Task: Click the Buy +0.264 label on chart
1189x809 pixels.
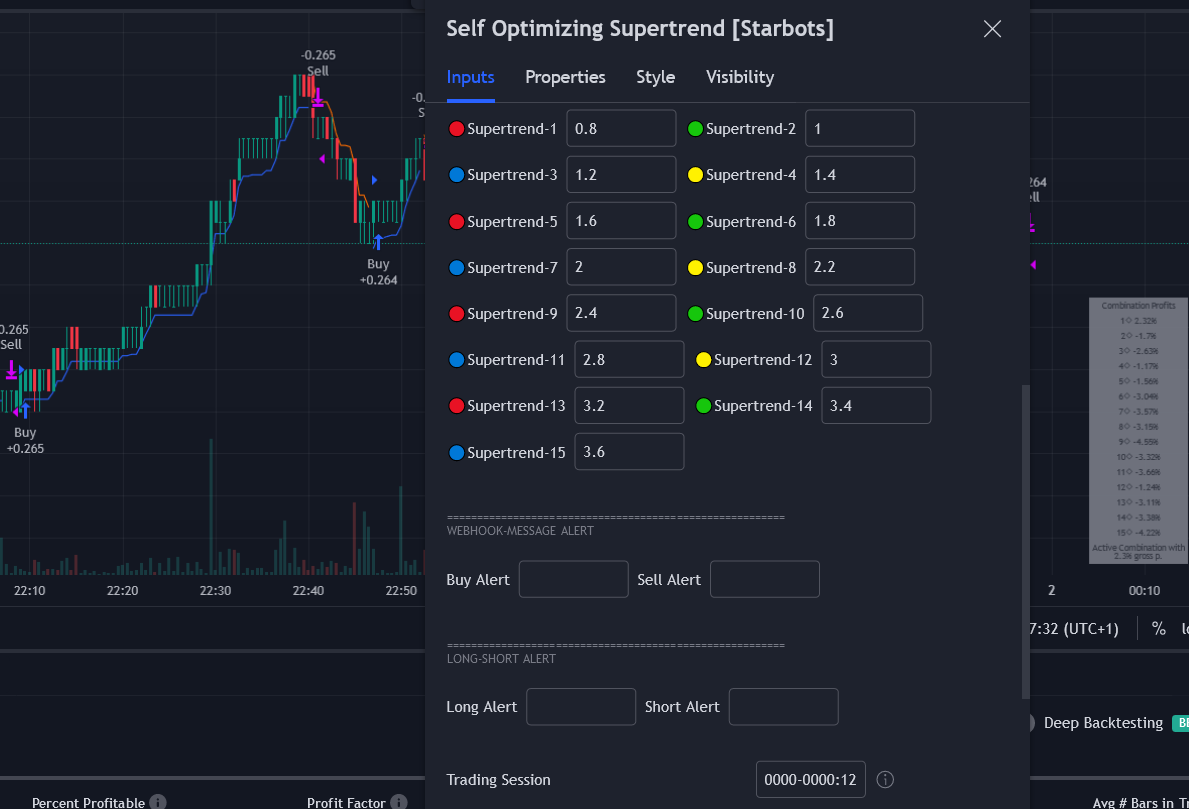Action: (x=378, y=272)
